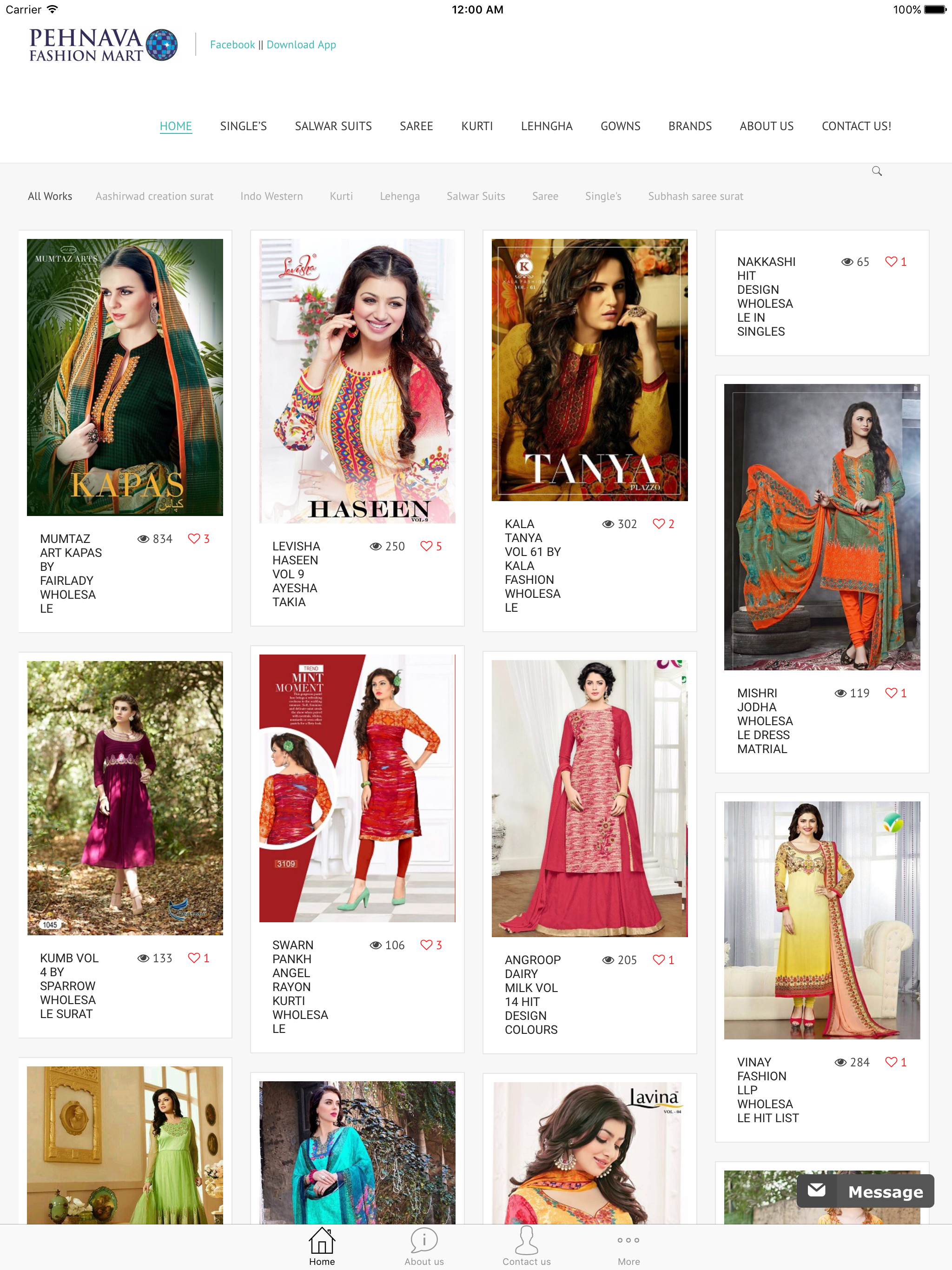Tap heart on Kala Tanya Vol 61
Viewport: 952px width, 1270px height.
[659, 523]
